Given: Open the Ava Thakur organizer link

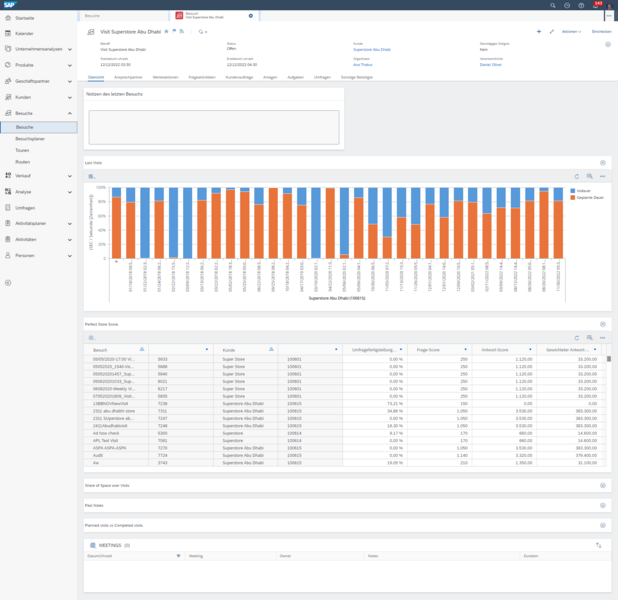Looking at the screenshot, I should pyautogui.click(x=363, y=65).
